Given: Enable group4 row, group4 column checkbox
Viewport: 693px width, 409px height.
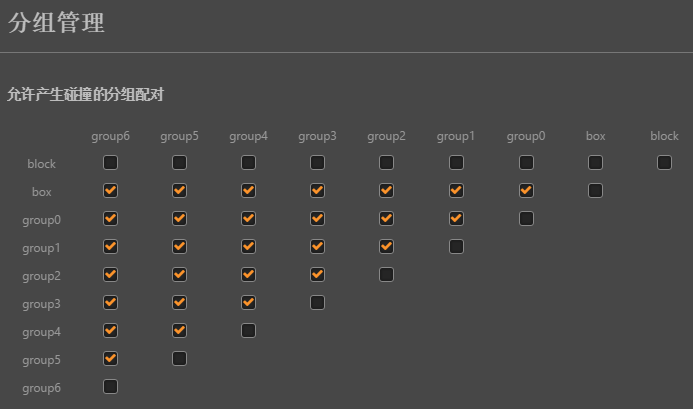Looking at the screenshot, I should (248, 330).
